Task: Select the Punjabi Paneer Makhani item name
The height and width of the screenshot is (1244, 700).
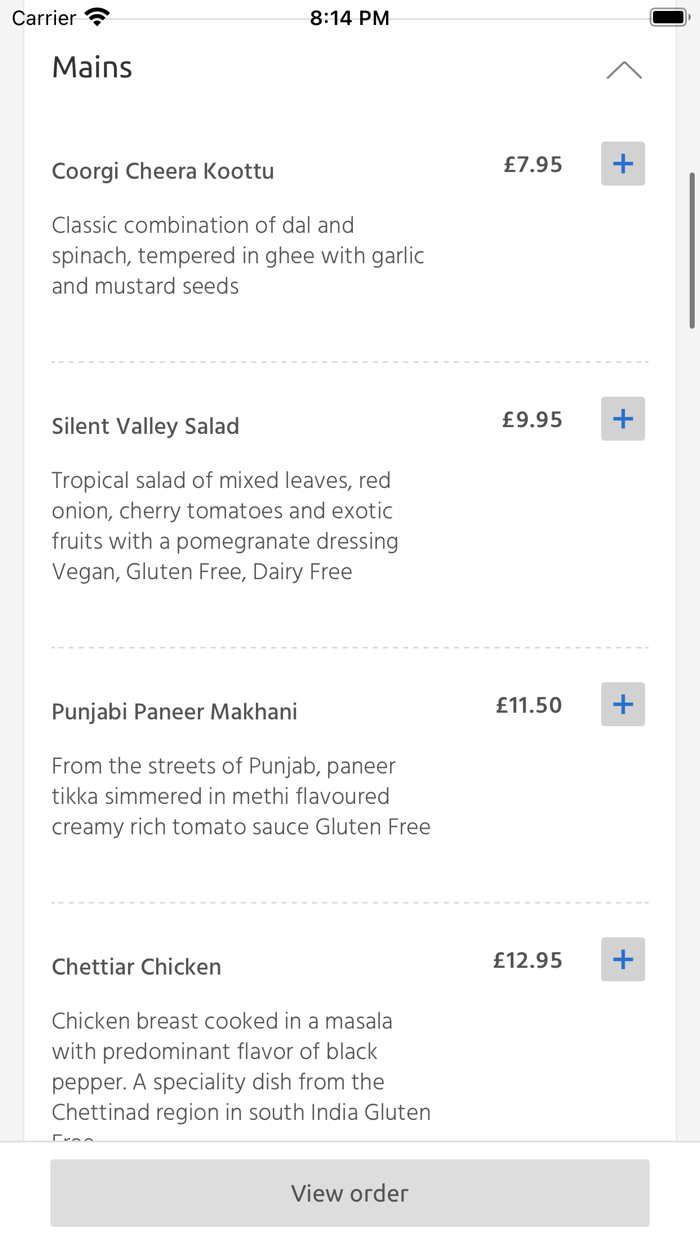Action: pyautogui.click(x=175, y=712)
